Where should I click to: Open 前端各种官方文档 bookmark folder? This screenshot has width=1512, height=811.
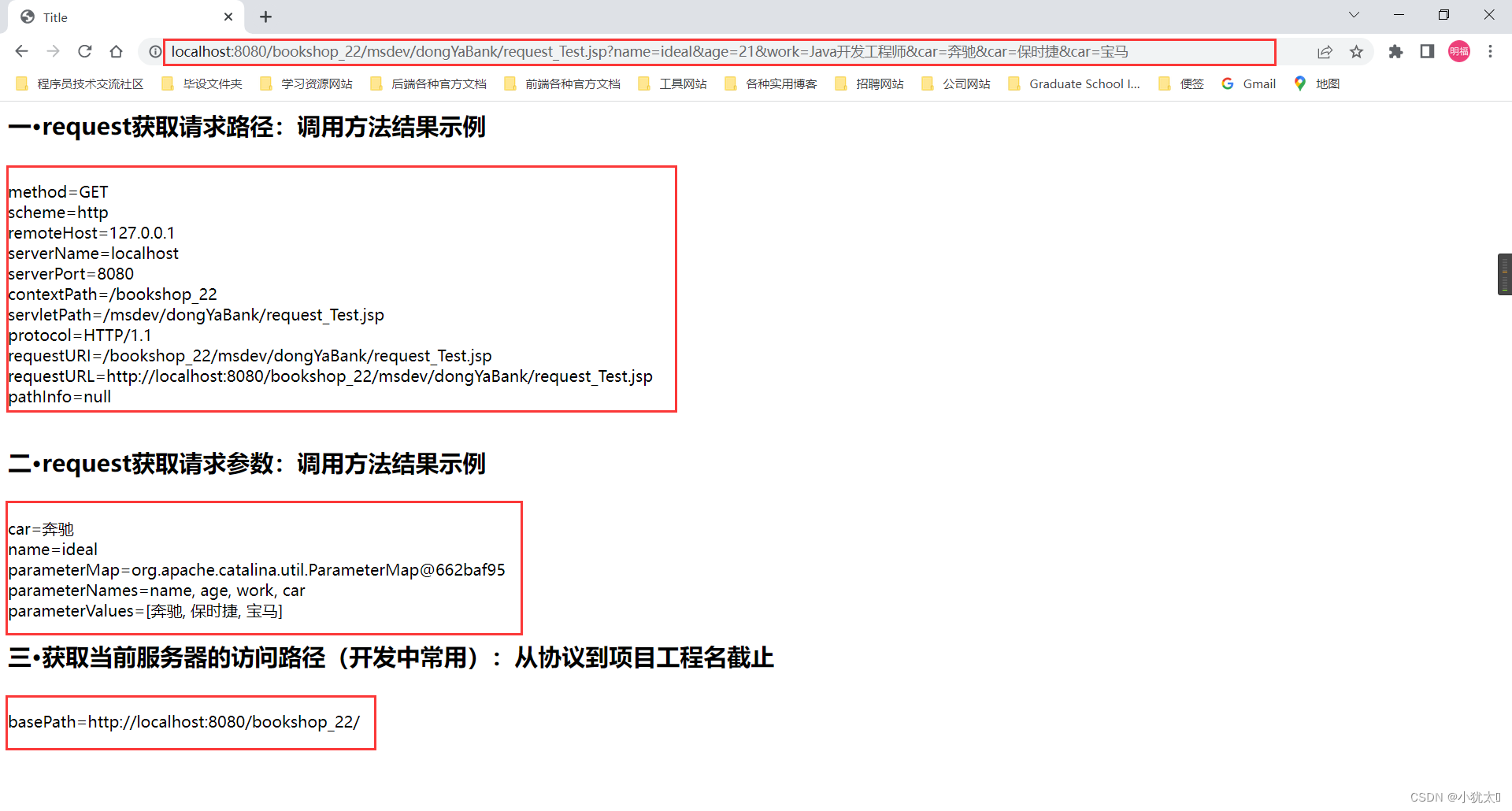pyautogui.click(x=562, y=83)
